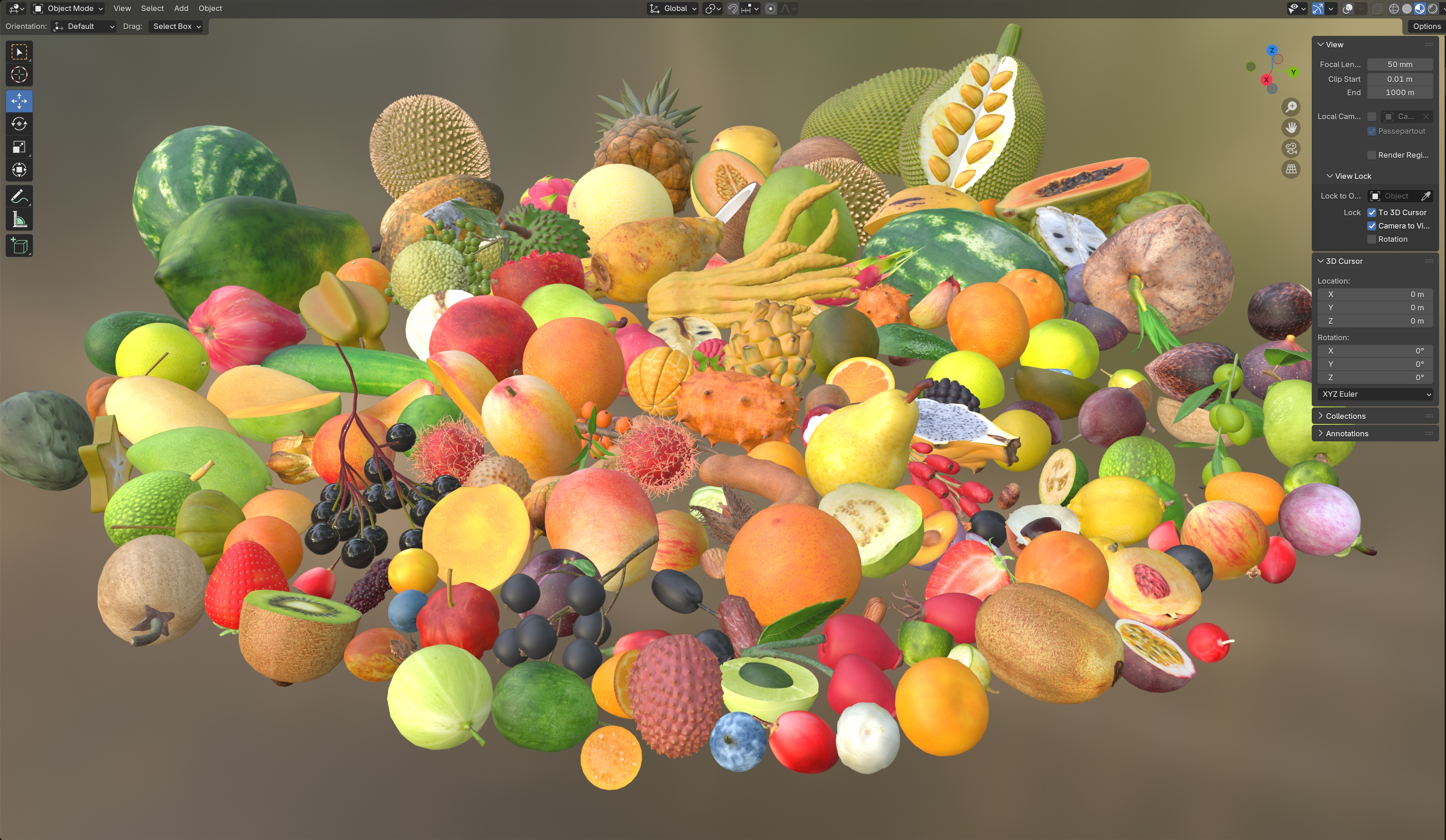
Task: Open the Select menu in header
Action: coord(152,9)
